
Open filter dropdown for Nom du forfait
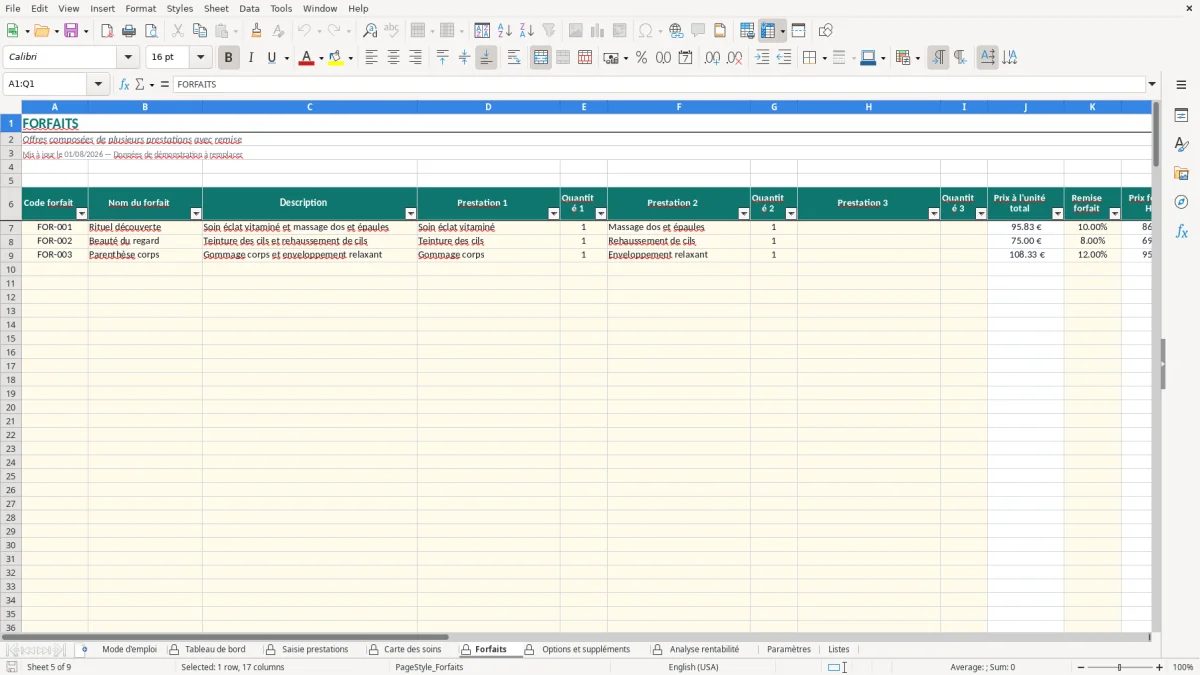(196, 214)
